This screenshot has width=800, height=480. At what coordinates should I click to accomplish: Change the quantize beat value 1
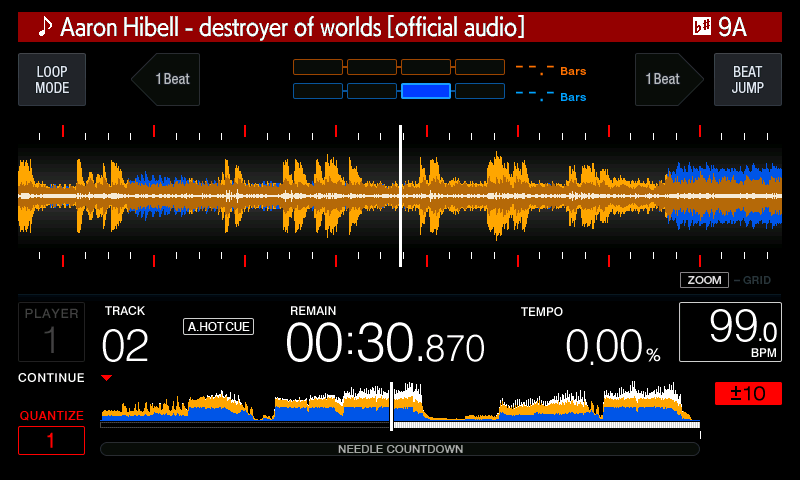click(52, 440)
